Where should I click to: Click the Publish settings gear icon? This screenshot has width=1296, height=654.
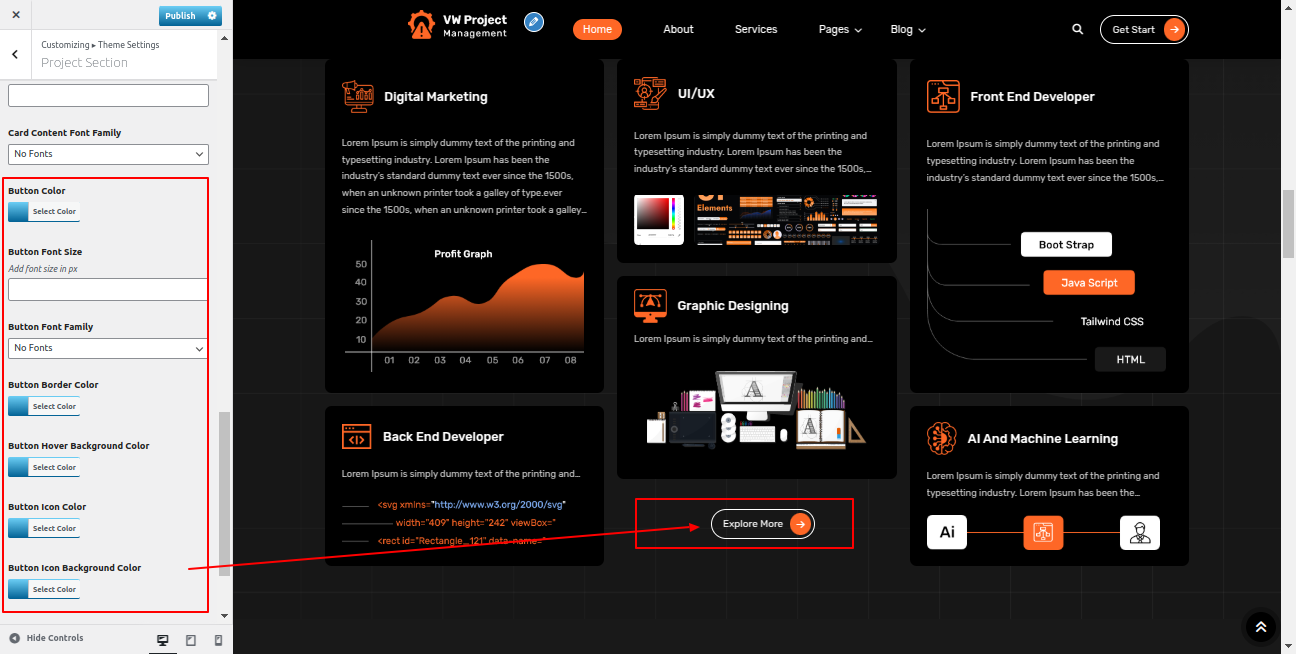(212, 16)
